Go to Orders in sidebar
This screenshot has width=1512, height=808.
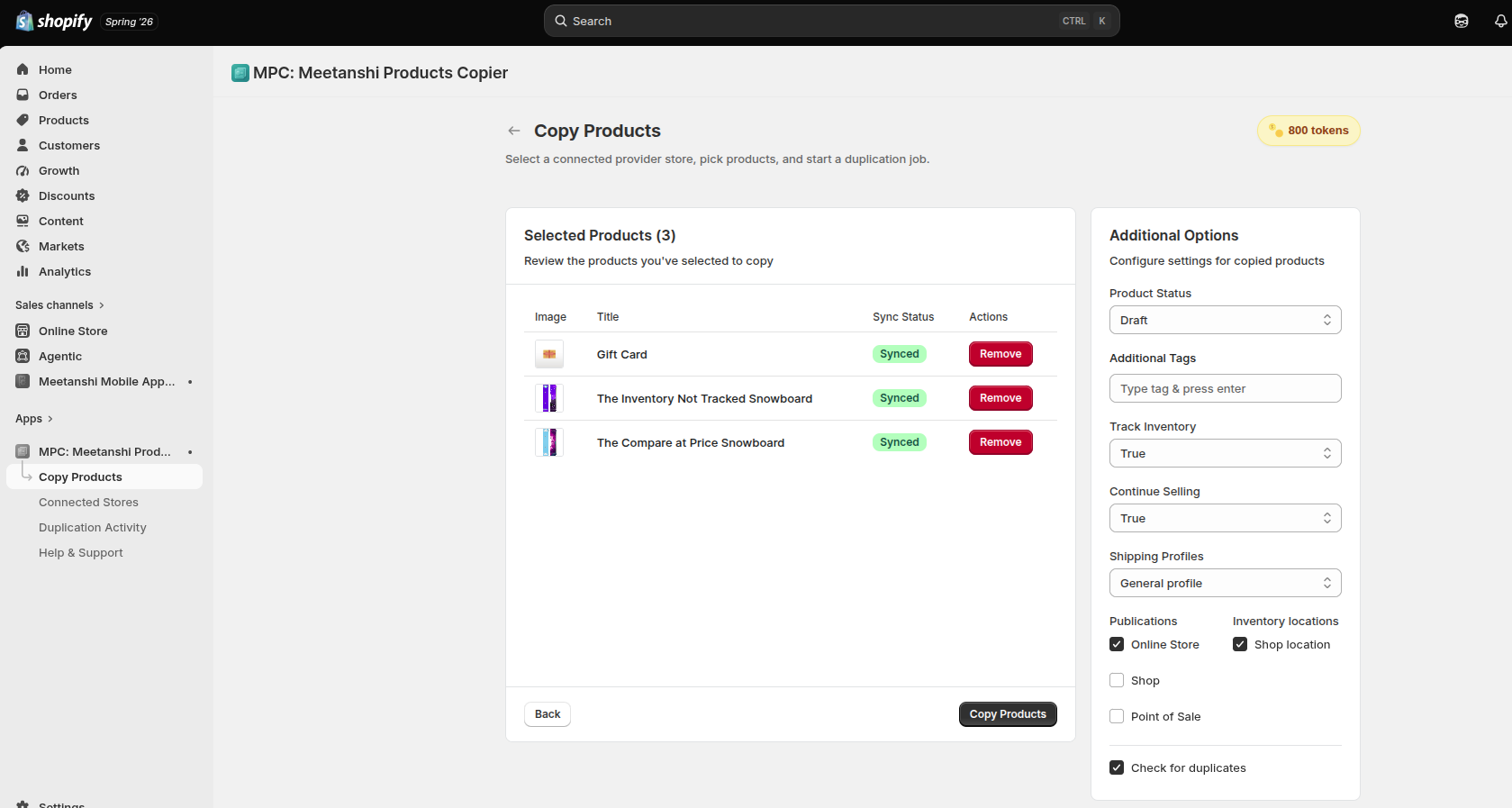coord(58,95)
